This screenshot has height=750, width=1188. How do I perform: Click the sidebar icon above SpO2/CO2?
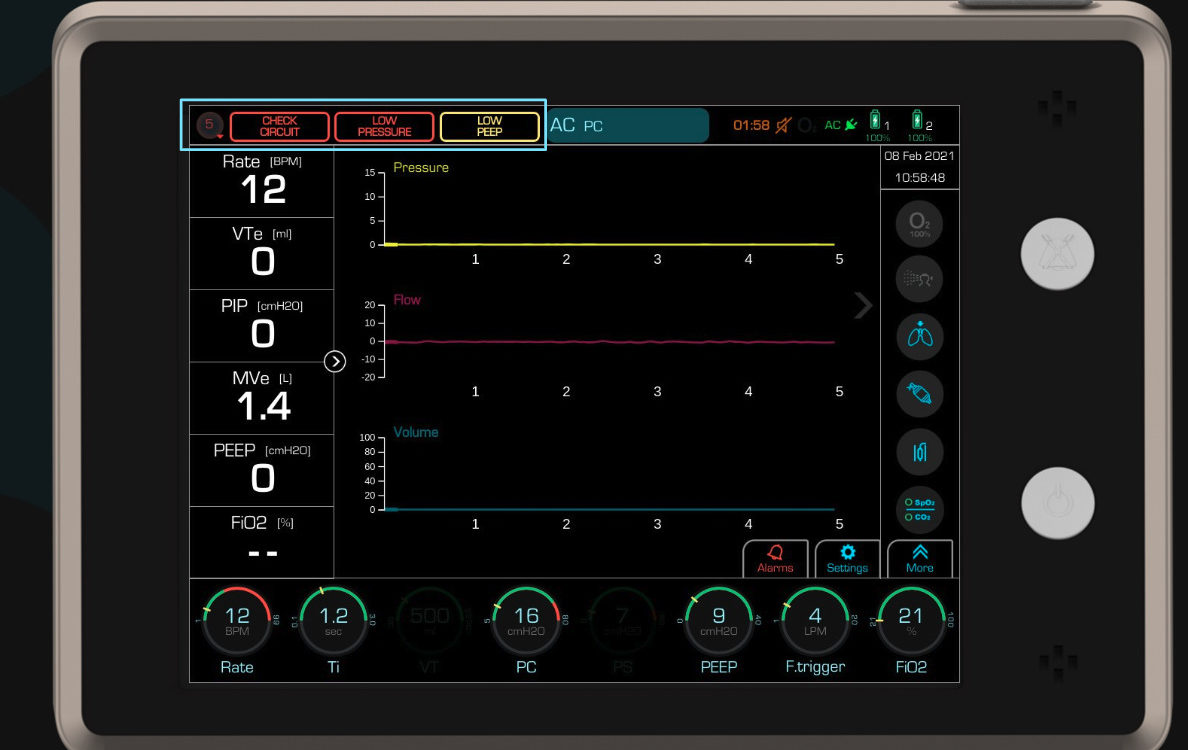[919, 452]
